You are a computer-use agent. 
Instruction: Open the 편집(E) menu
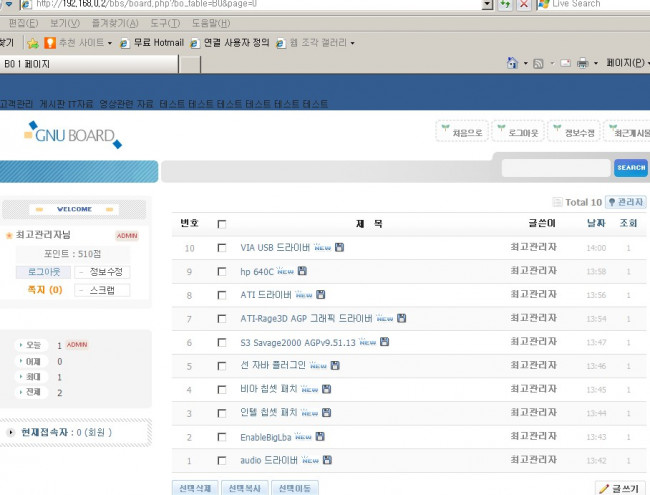(23, 23)
